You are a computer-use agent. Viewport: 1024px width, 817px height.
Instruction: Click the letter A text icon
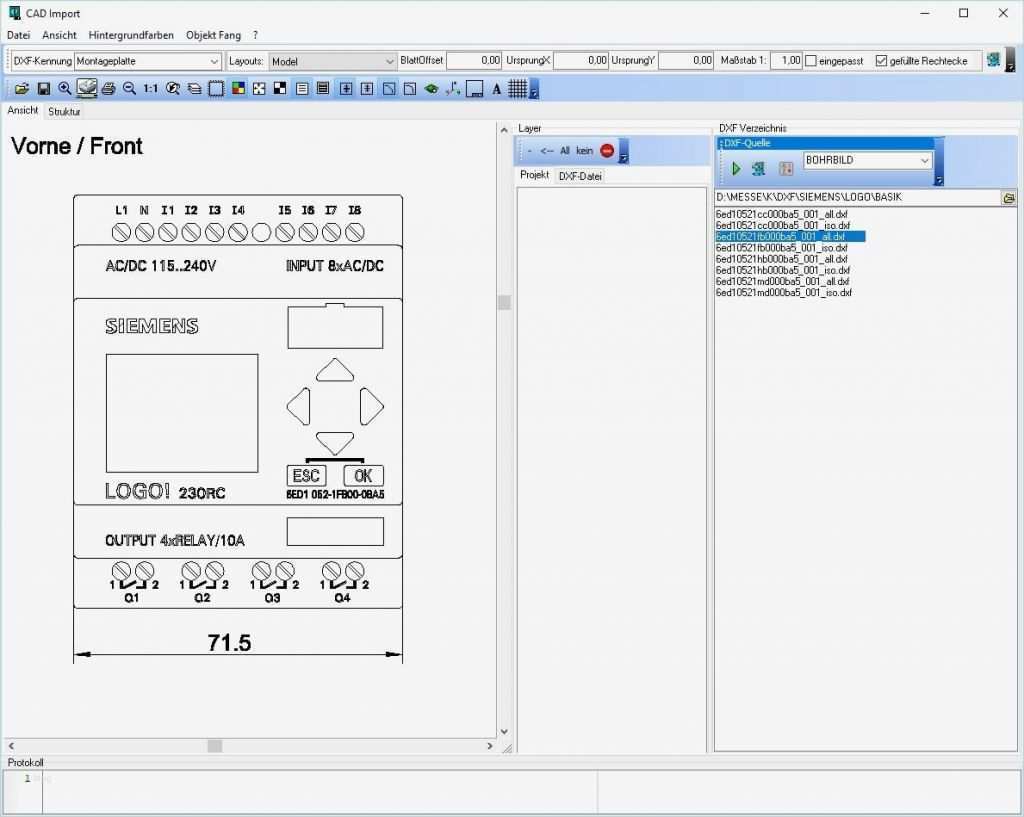(496, 89)
